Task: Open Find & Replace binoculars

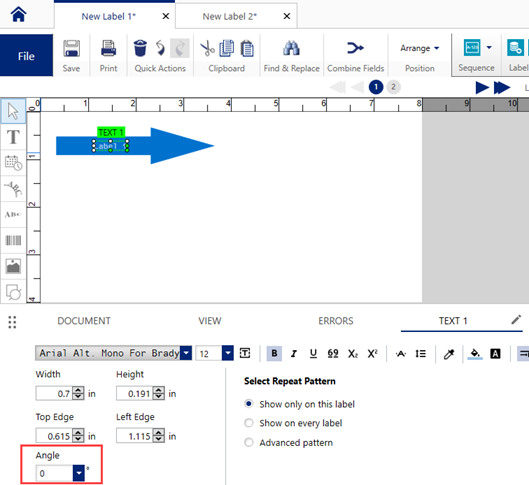Action: (x=291, y=48)
